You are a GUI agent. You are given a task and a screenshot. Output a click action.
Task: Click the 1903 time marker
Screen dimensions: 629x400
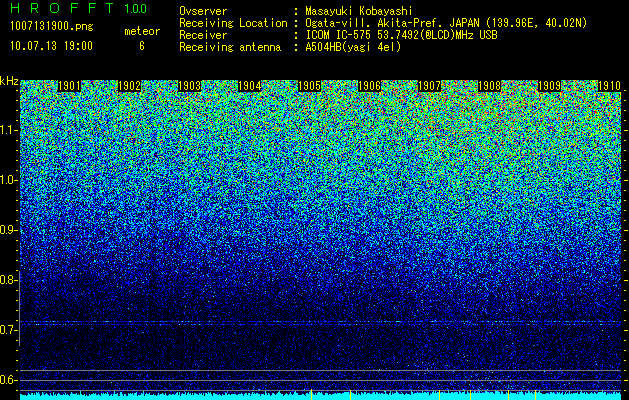click(189, 86)
